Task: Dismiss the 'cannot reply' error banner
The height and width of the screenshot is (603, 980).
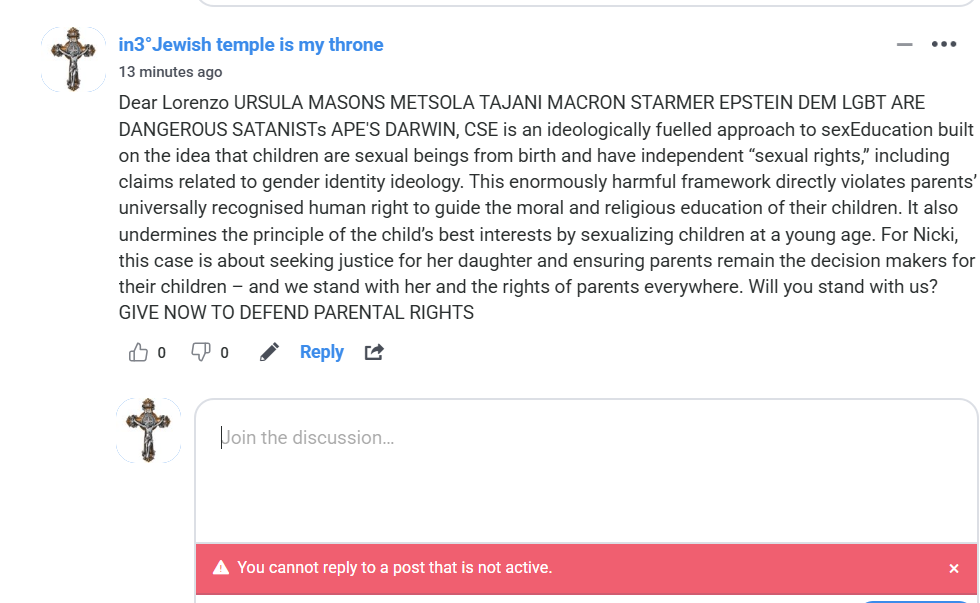Action: [x=954, y=568]
